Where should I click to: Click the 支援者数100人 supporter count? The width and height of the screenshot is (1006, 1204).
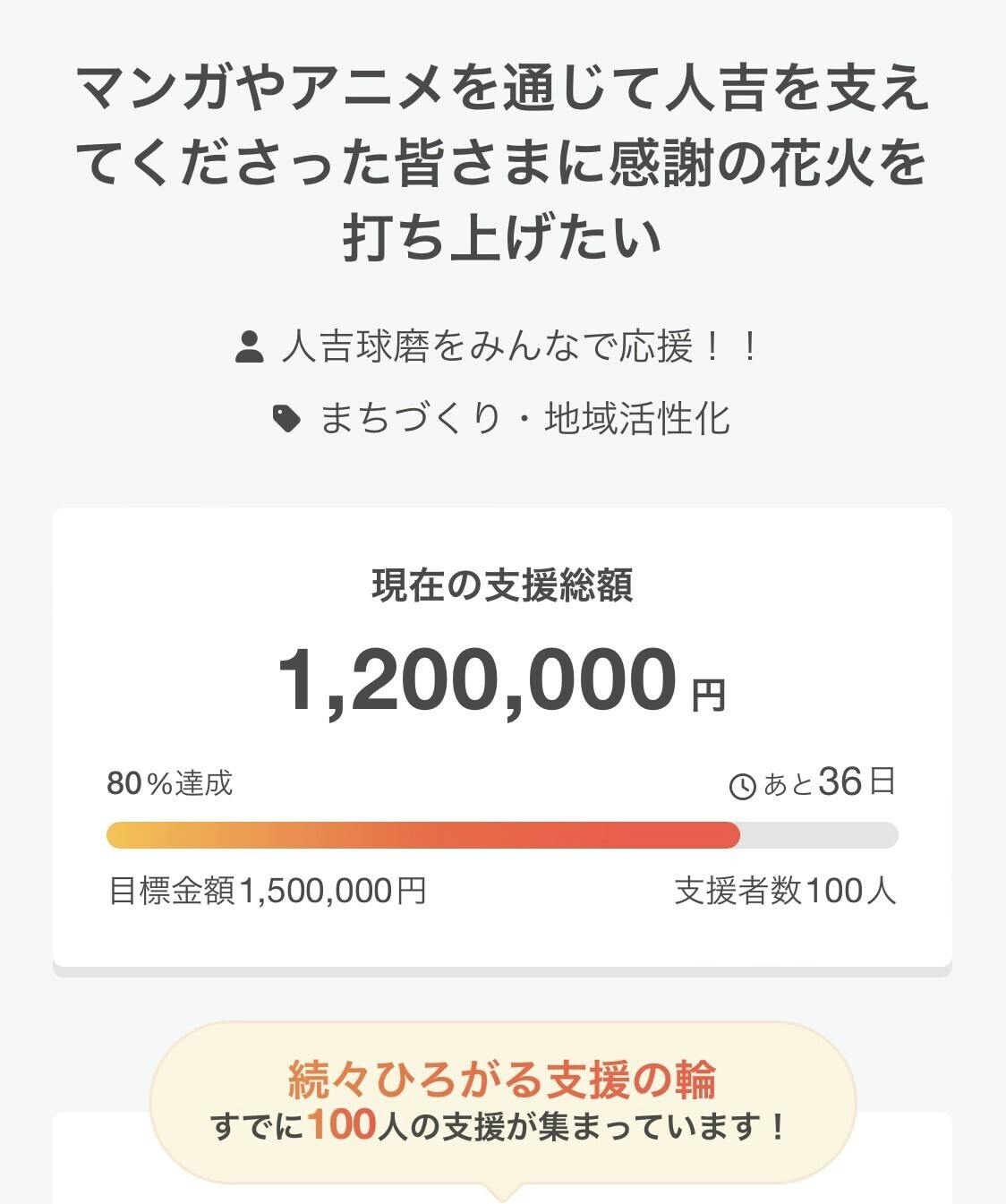pos(785,891)
